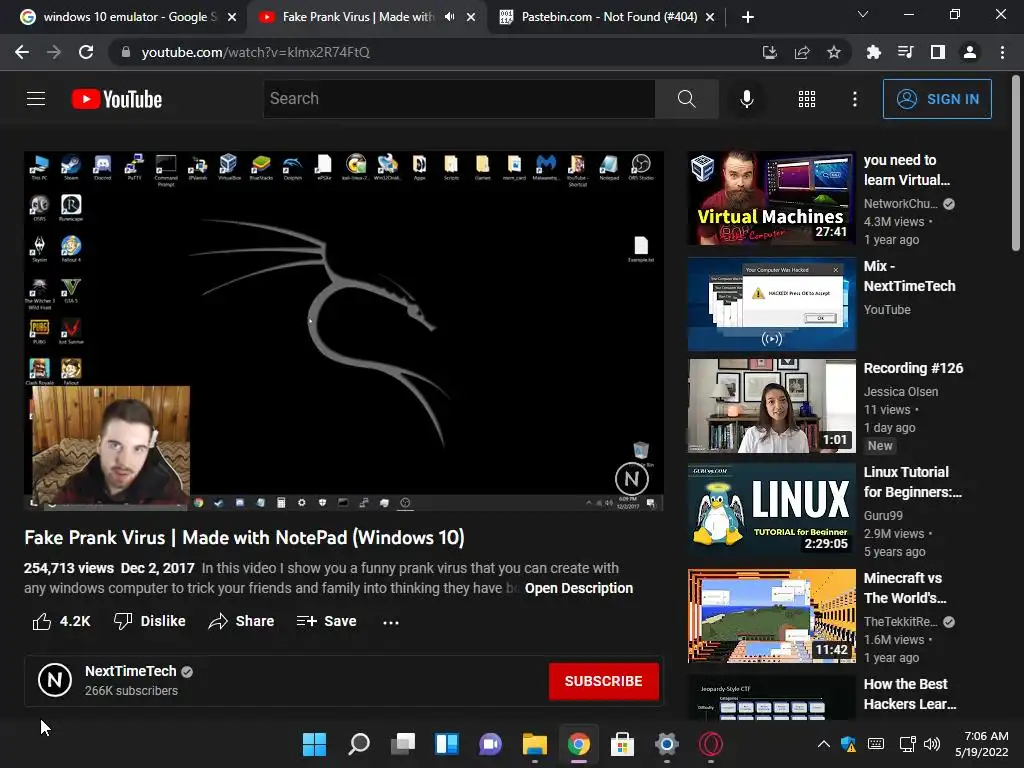Click the SIGN IN button
Viewport: 1024px width, 768px height.
pos(936,99)
